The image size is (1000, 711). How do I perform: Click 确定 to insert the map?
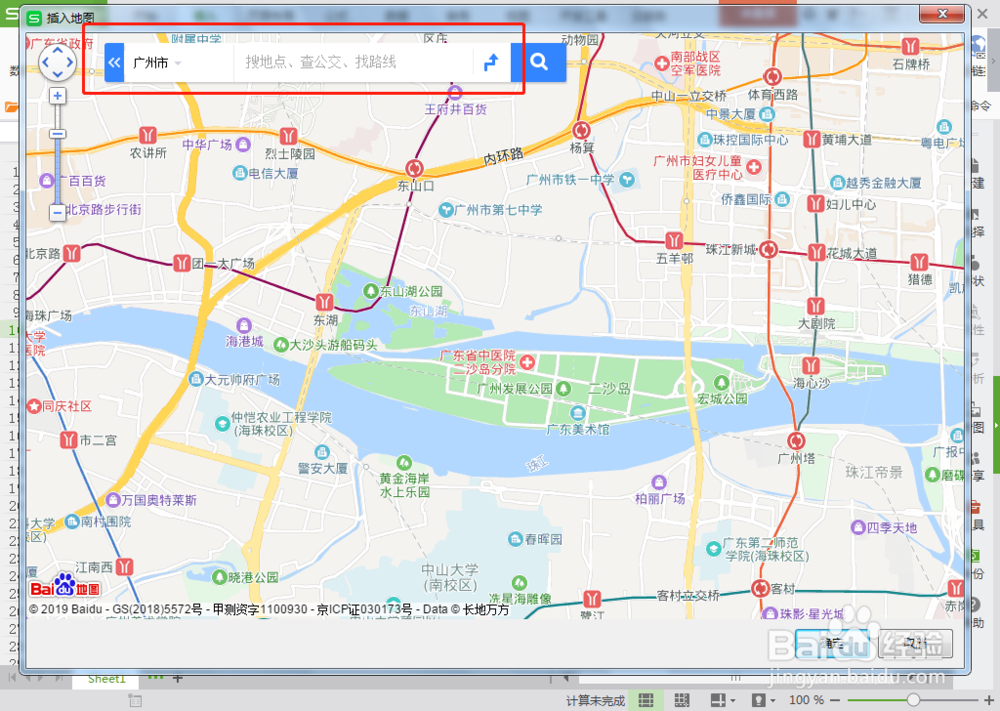click(833, 643)
